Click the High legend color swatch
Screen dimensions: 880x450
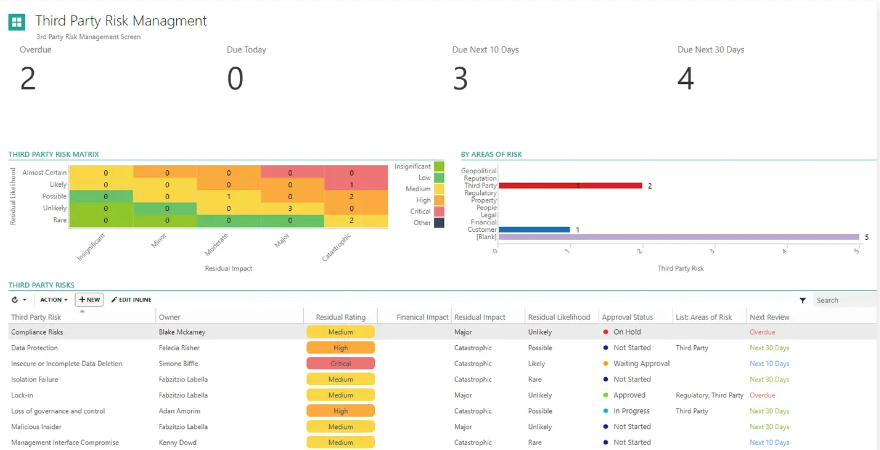[x=439, y=200]
